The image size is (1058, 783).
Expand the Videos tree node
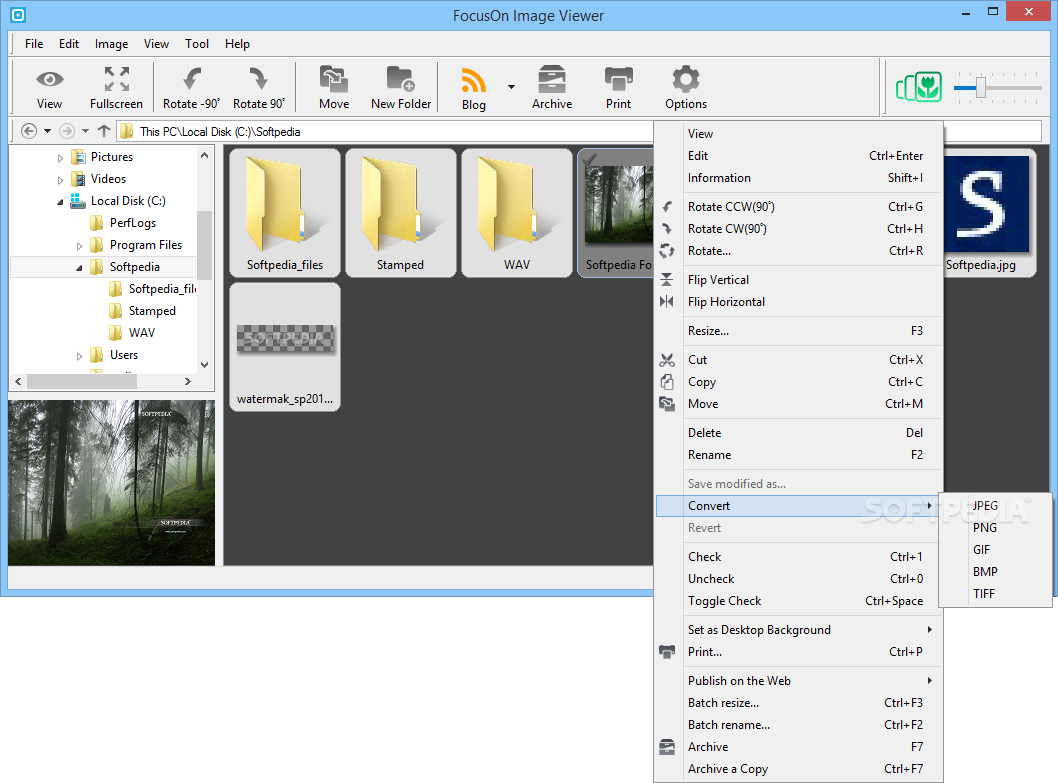pos(60,180)
